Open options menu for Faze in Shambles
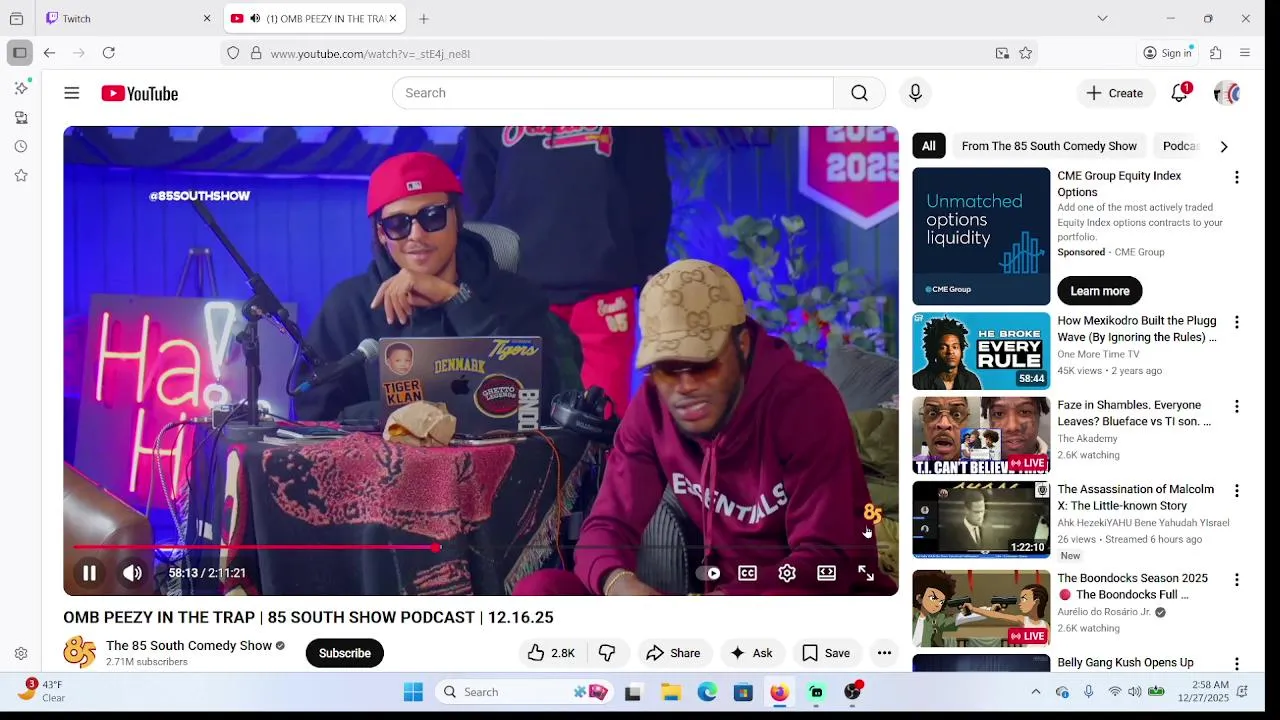The image size is (1280, 720). point(1237,406)
